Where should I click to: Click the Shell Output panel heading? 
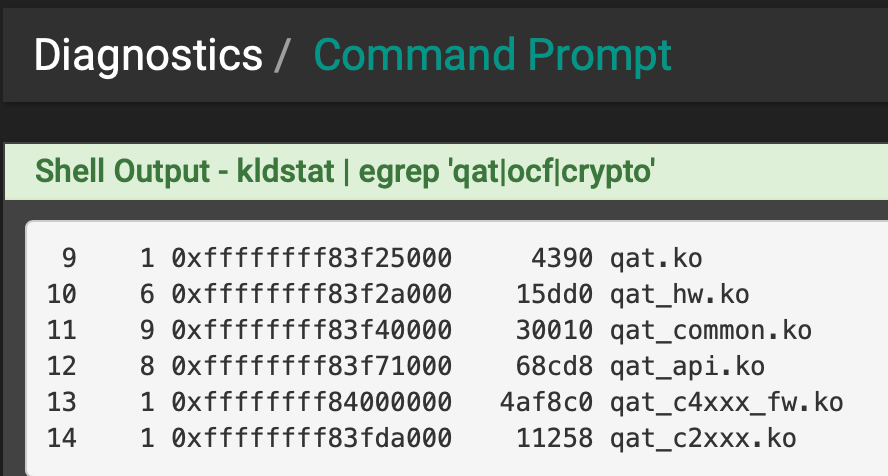pos(345,172)
